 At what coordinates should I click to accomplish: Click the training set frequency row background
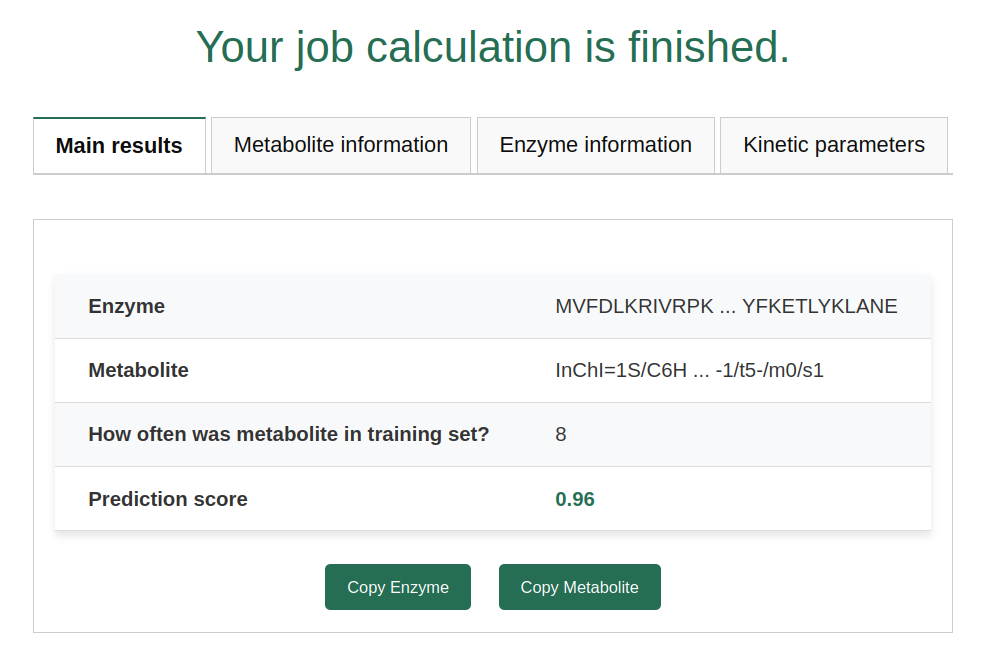(x=750, y=434)
